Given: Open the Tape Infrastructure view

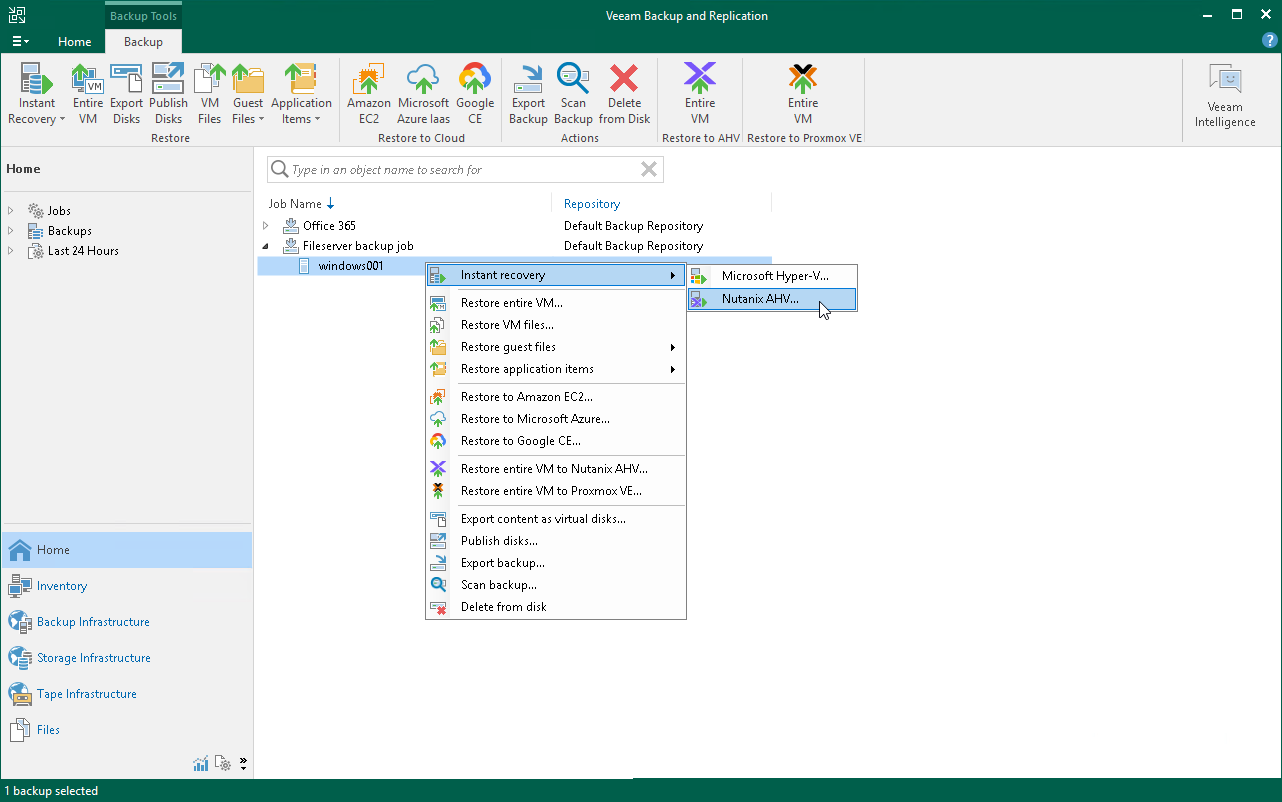Looking at the screenshot, I should [x=126, y=694].
